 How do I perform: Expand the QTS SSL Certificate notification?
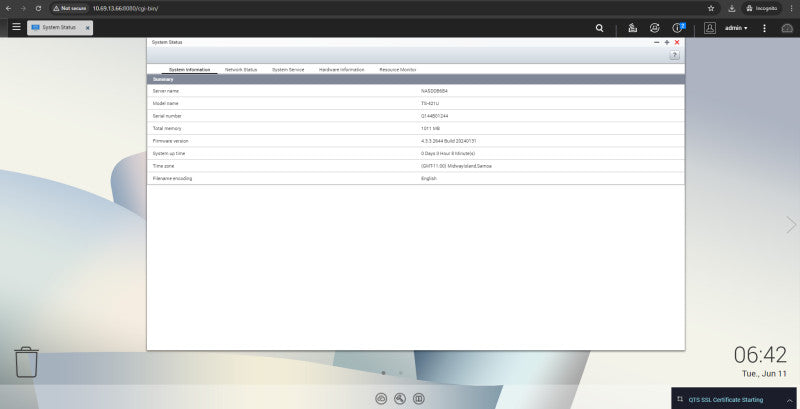790,400
